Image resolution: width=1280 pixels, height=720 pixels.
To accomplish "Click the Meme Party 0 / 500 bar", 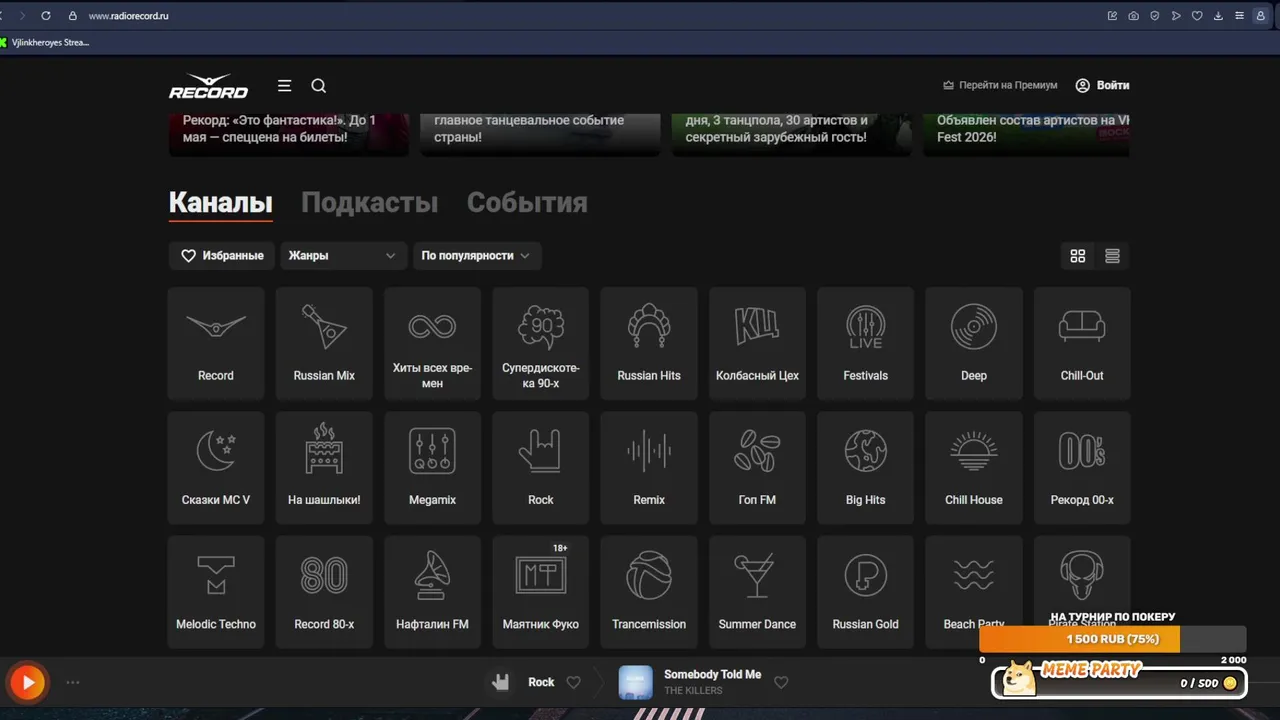I will (x=1120, y=681).
